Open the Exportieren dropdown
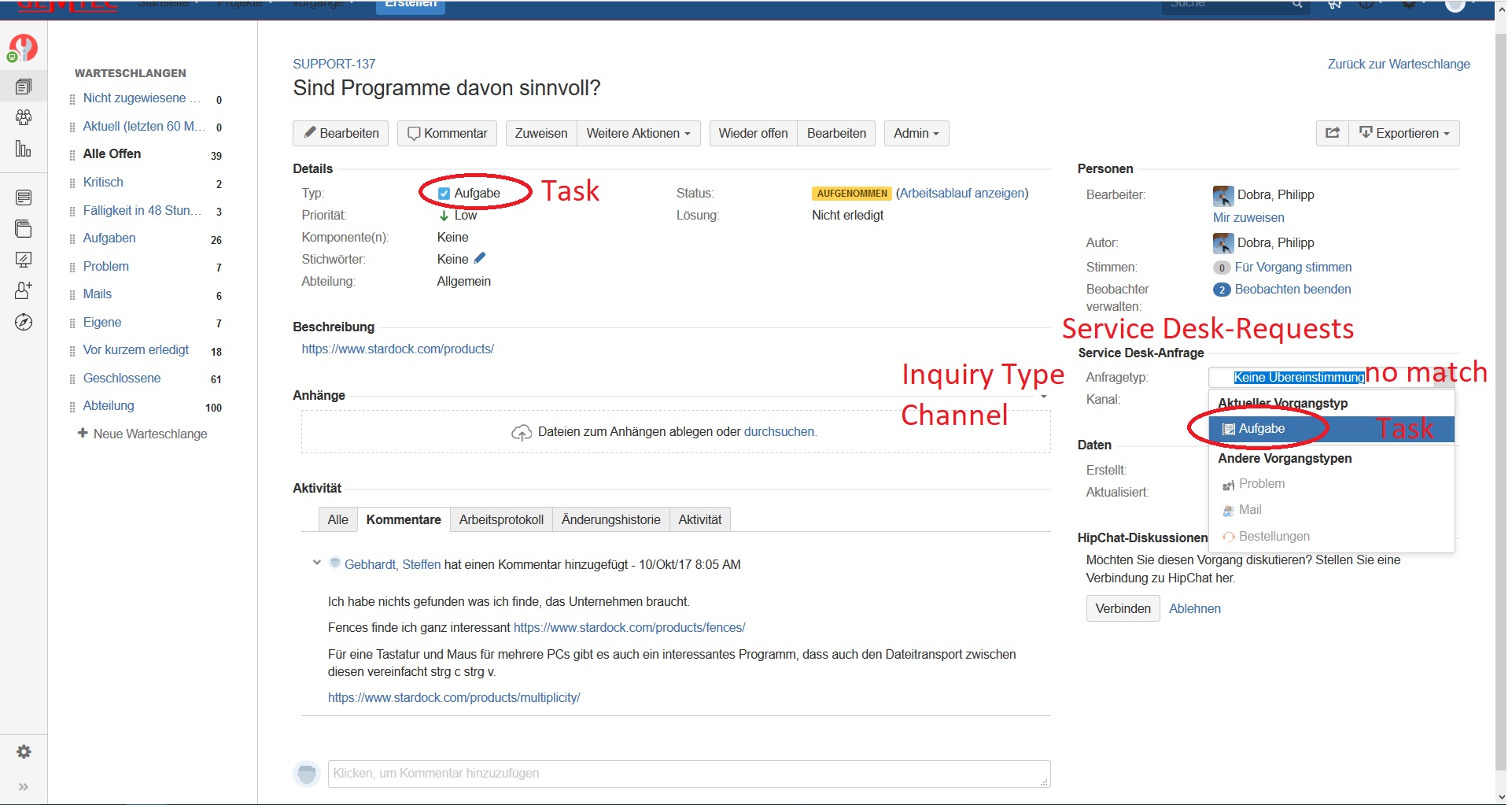 (1404, 133)
